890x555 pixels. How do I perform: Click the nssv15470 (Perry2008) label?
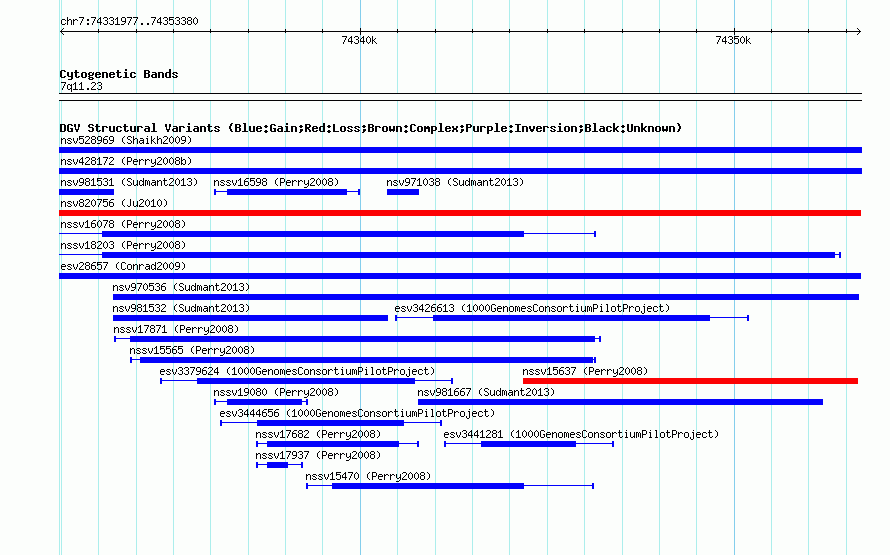tap(368, 476)
